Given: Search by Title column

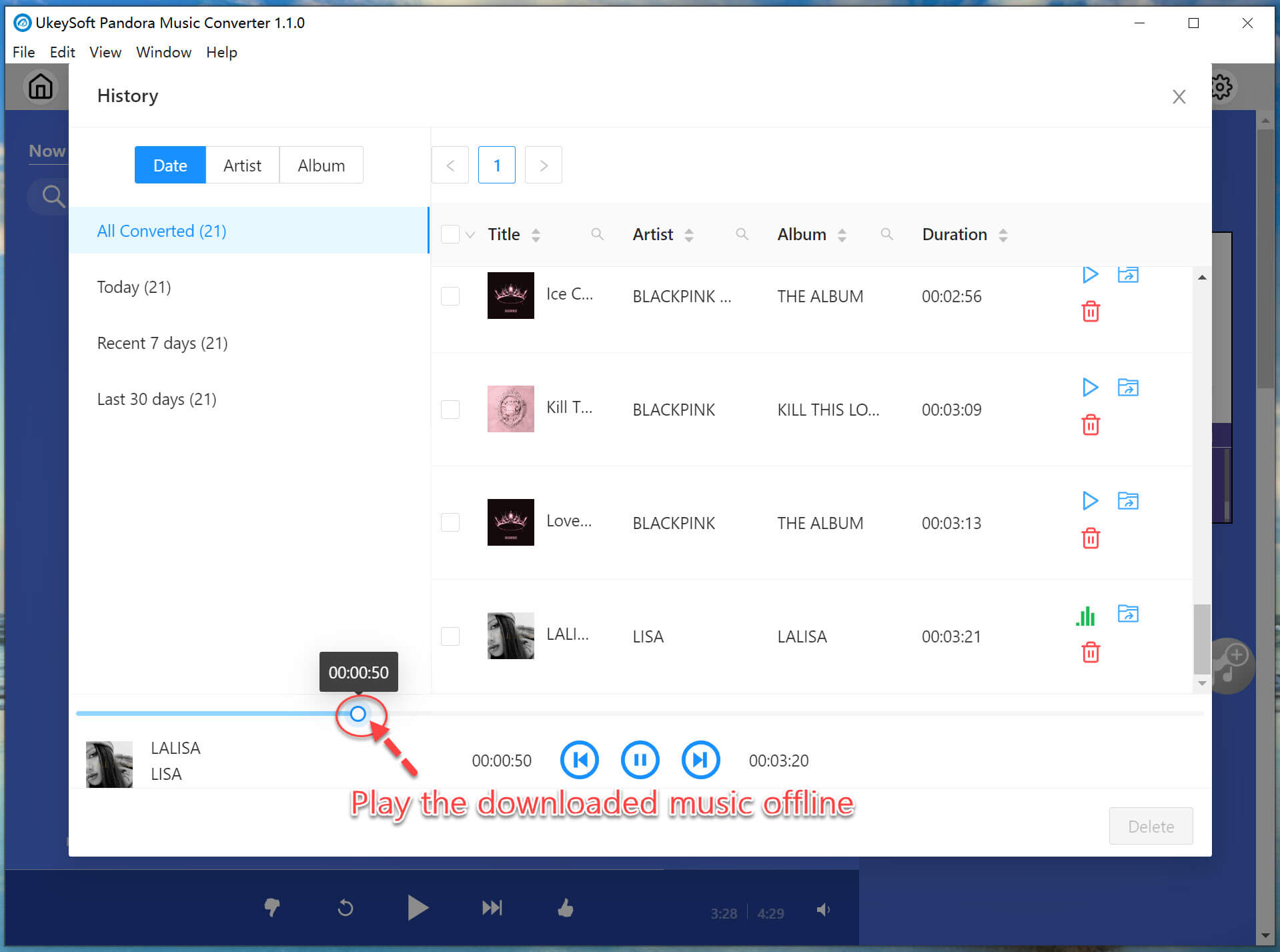Looking at the screenshot, I should click(597, 234).
